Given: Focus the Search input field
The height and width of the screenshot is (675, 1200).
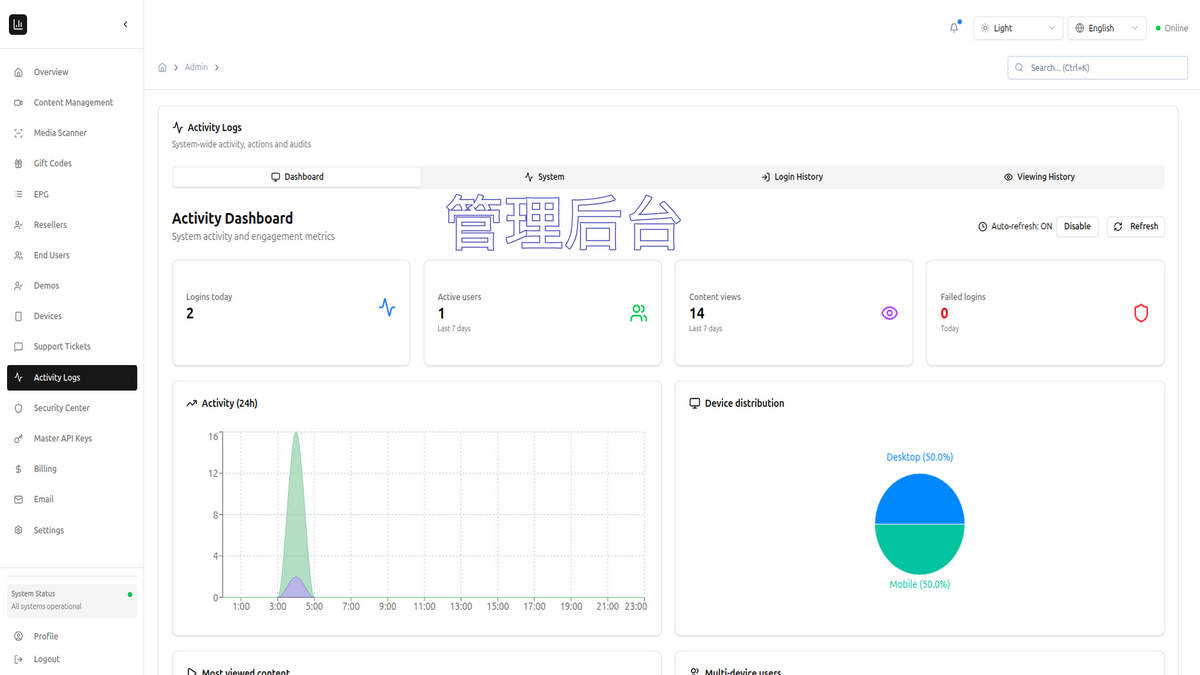Looking at the screenshot, I should (x=1097, y=68).
